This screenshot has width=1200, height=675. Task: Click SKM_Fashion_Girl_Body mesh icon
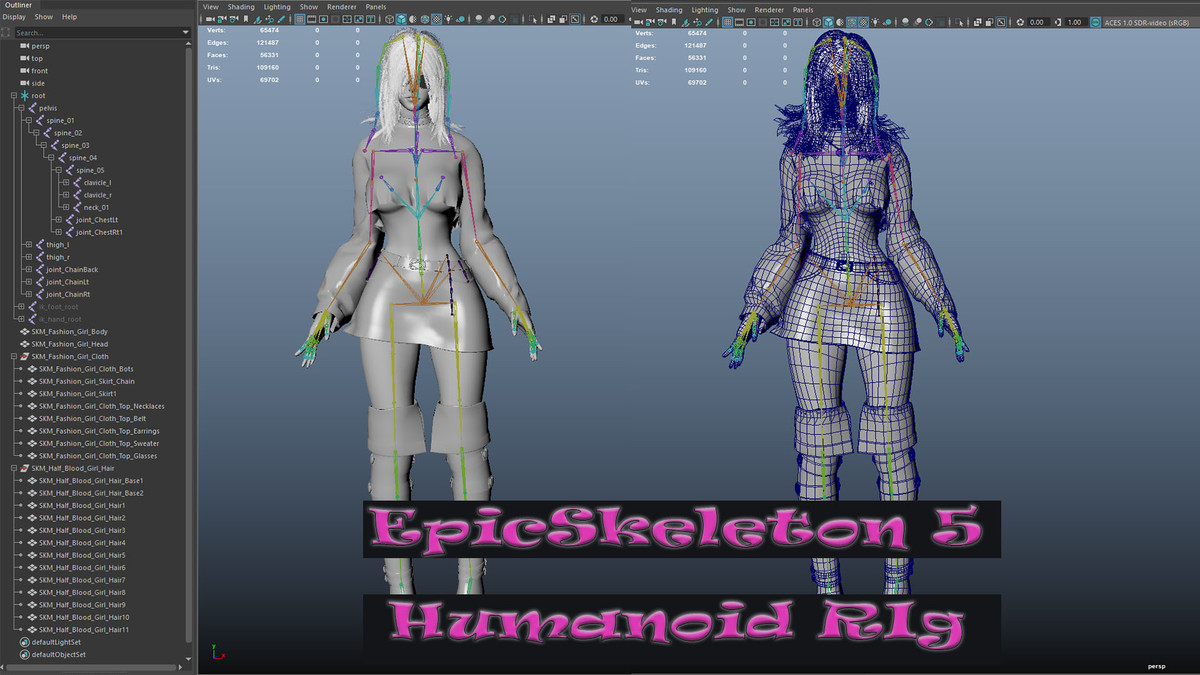click(x=24, y=331)
